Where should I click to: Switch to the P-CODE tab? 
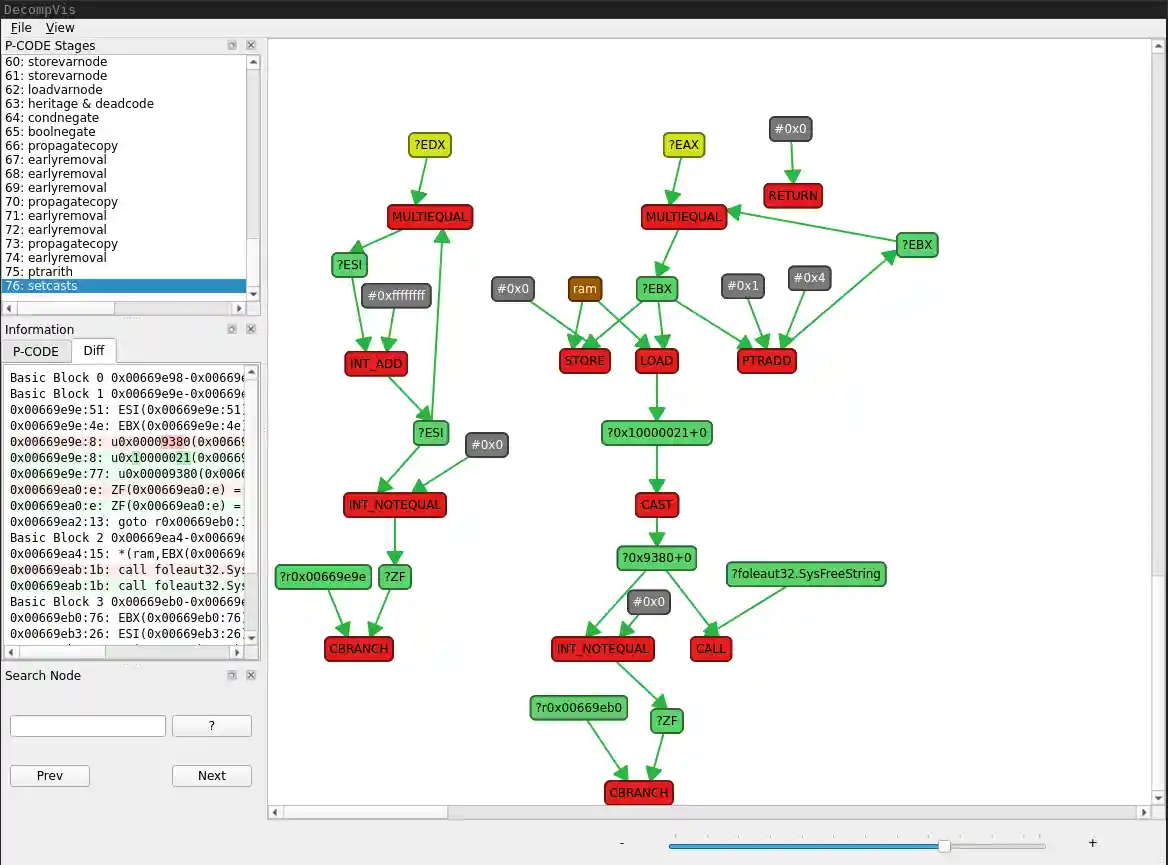(36, 351)
